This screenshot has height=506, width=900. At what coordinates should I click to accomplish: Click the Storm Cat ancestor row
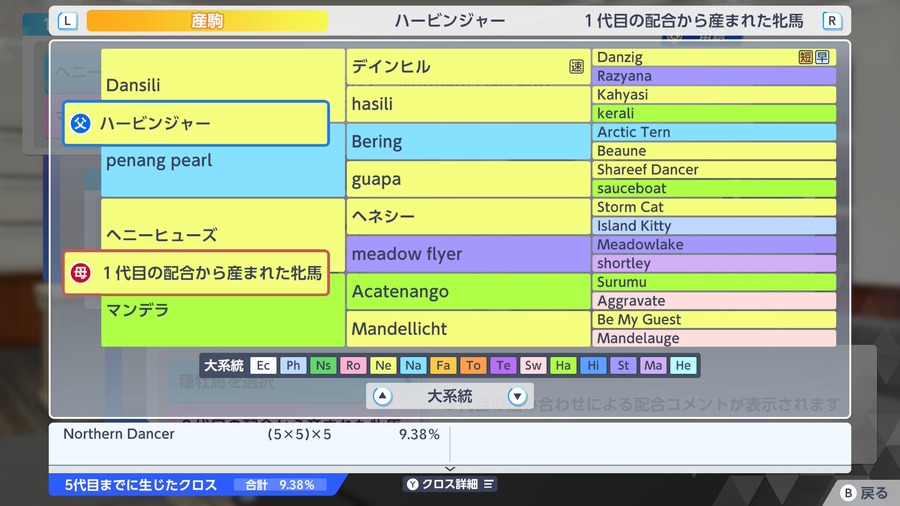pos(714,207)
